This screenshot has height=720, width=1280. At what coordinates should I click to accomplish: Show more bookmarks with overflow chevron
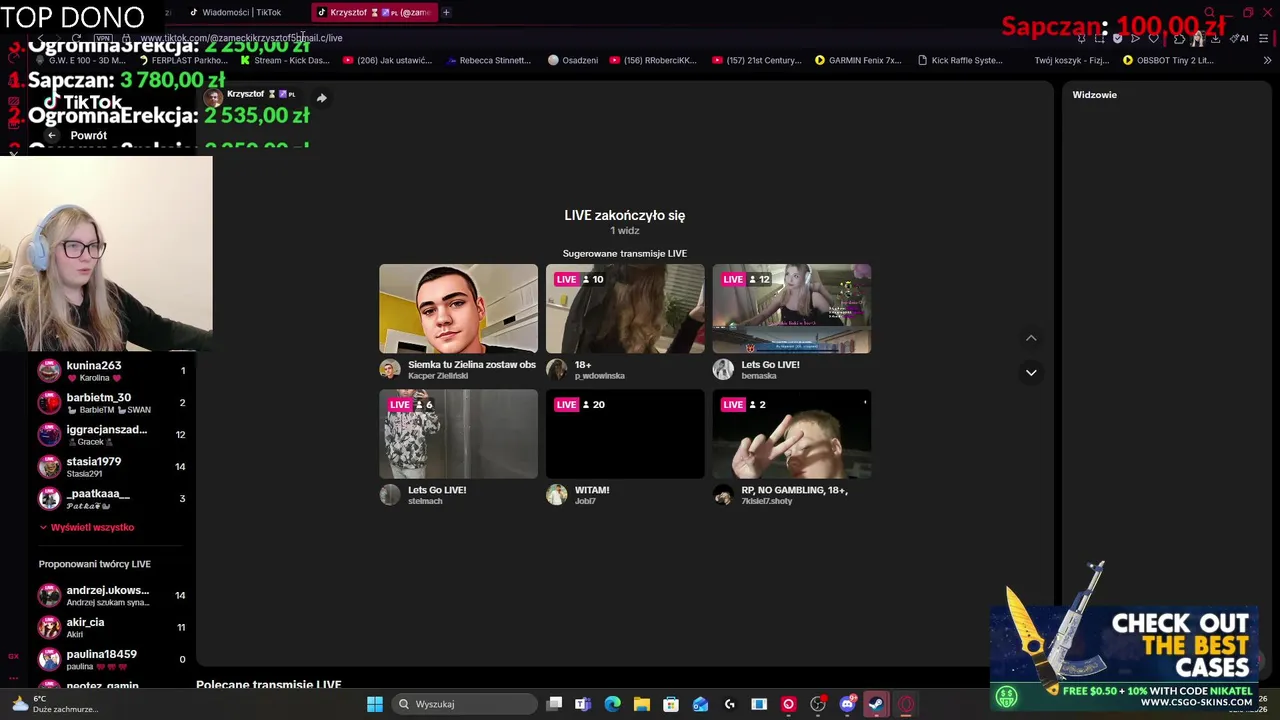tap(1268, 60)
